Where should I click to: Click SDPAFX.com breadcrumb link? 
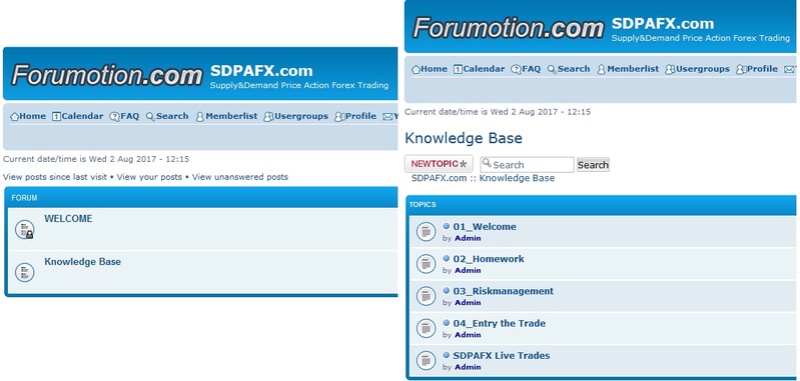pyautogui.click(x=439, y=178)
